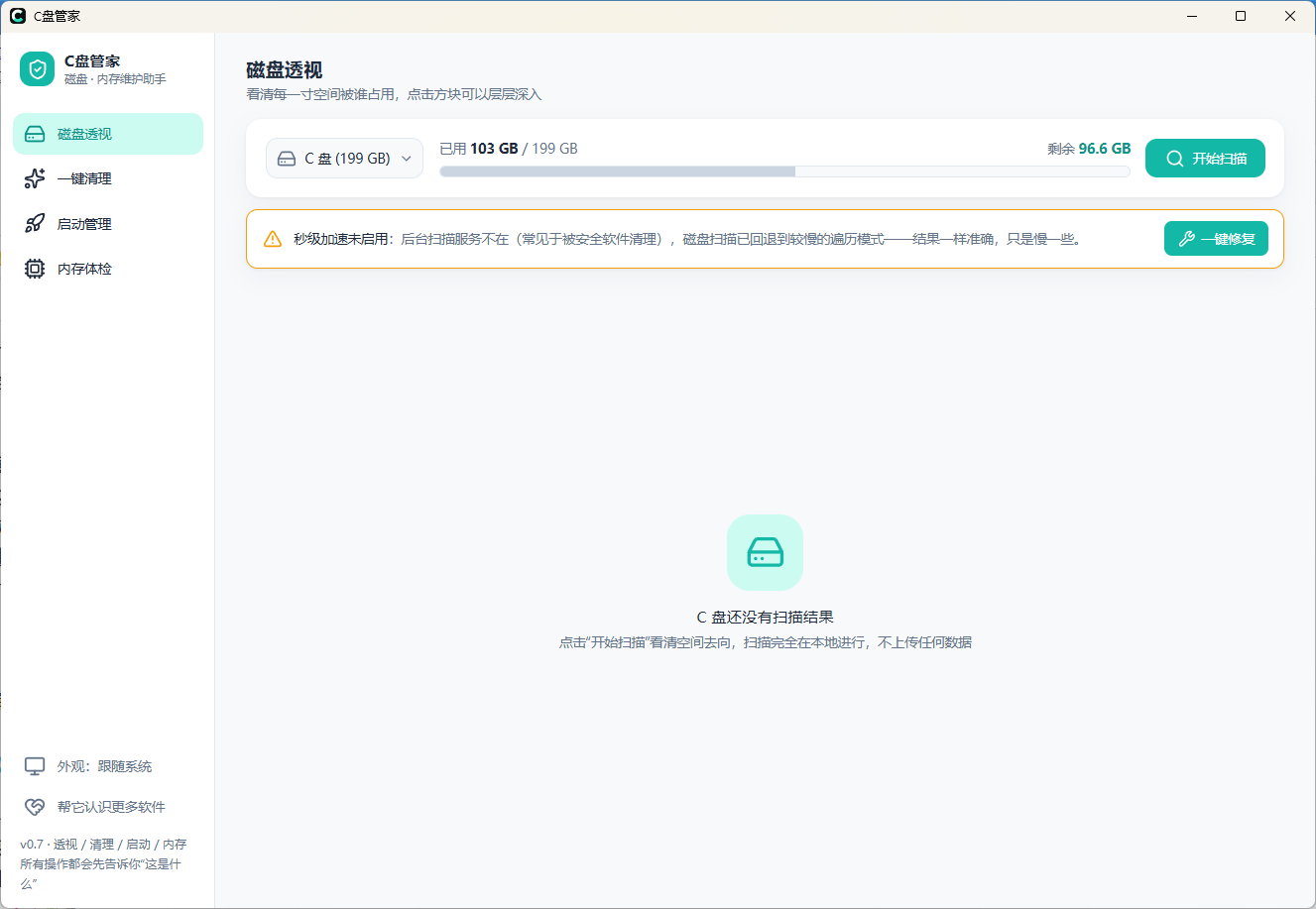This screenshot has width=1316, height=909.
Task: Click the orange warning triangle icon
Action: (273, 239)
